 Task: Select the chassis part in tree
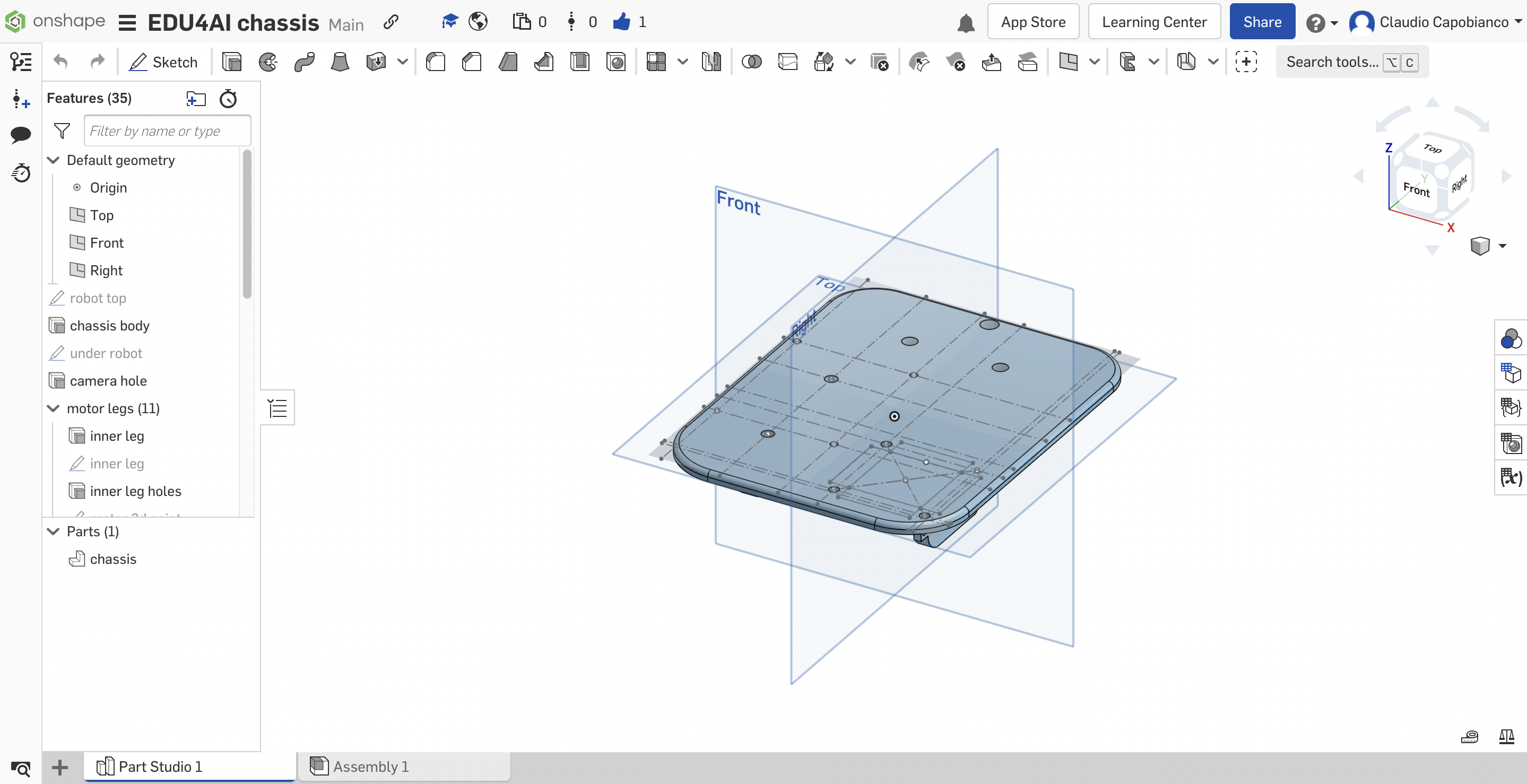113,559
